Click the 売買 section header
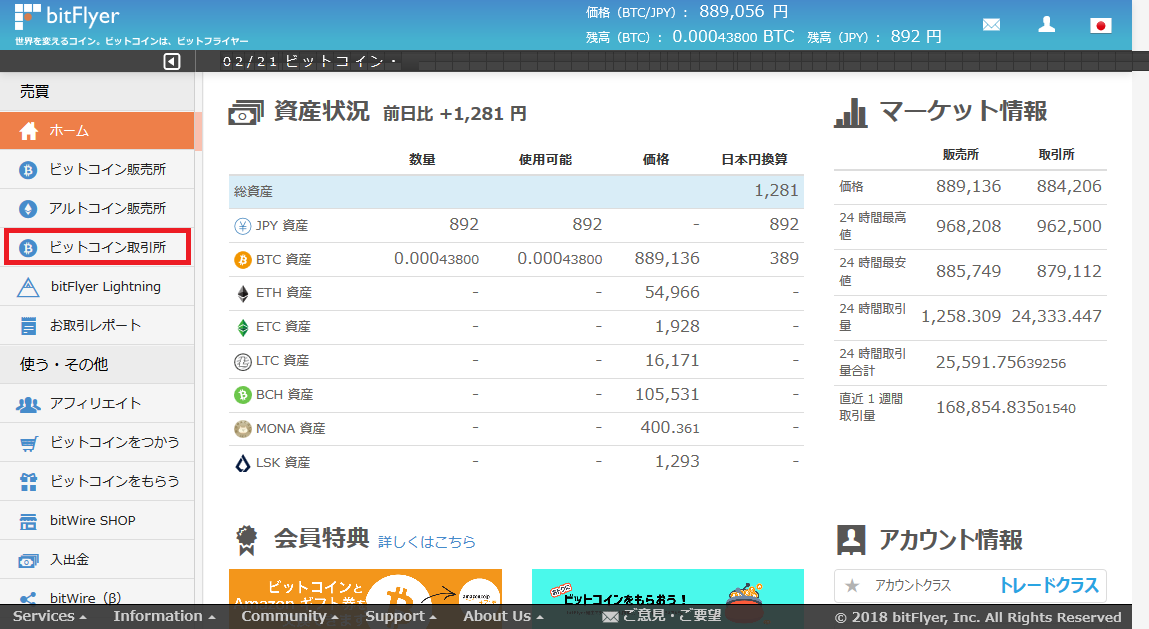The width and height of the screenshot is (1149, 629). 34,92
